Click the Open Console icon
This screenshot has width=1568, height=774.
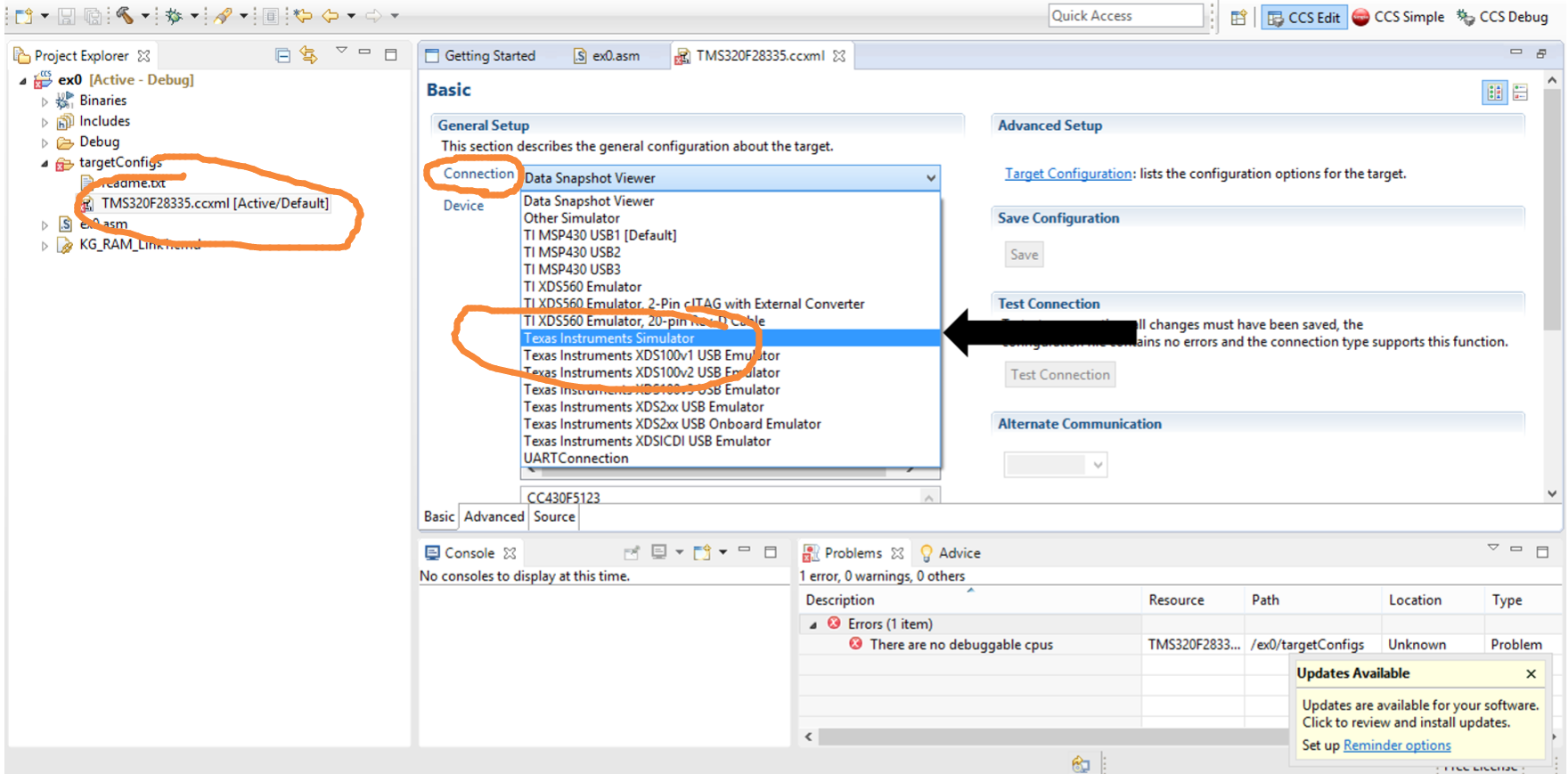pos(702,552)
